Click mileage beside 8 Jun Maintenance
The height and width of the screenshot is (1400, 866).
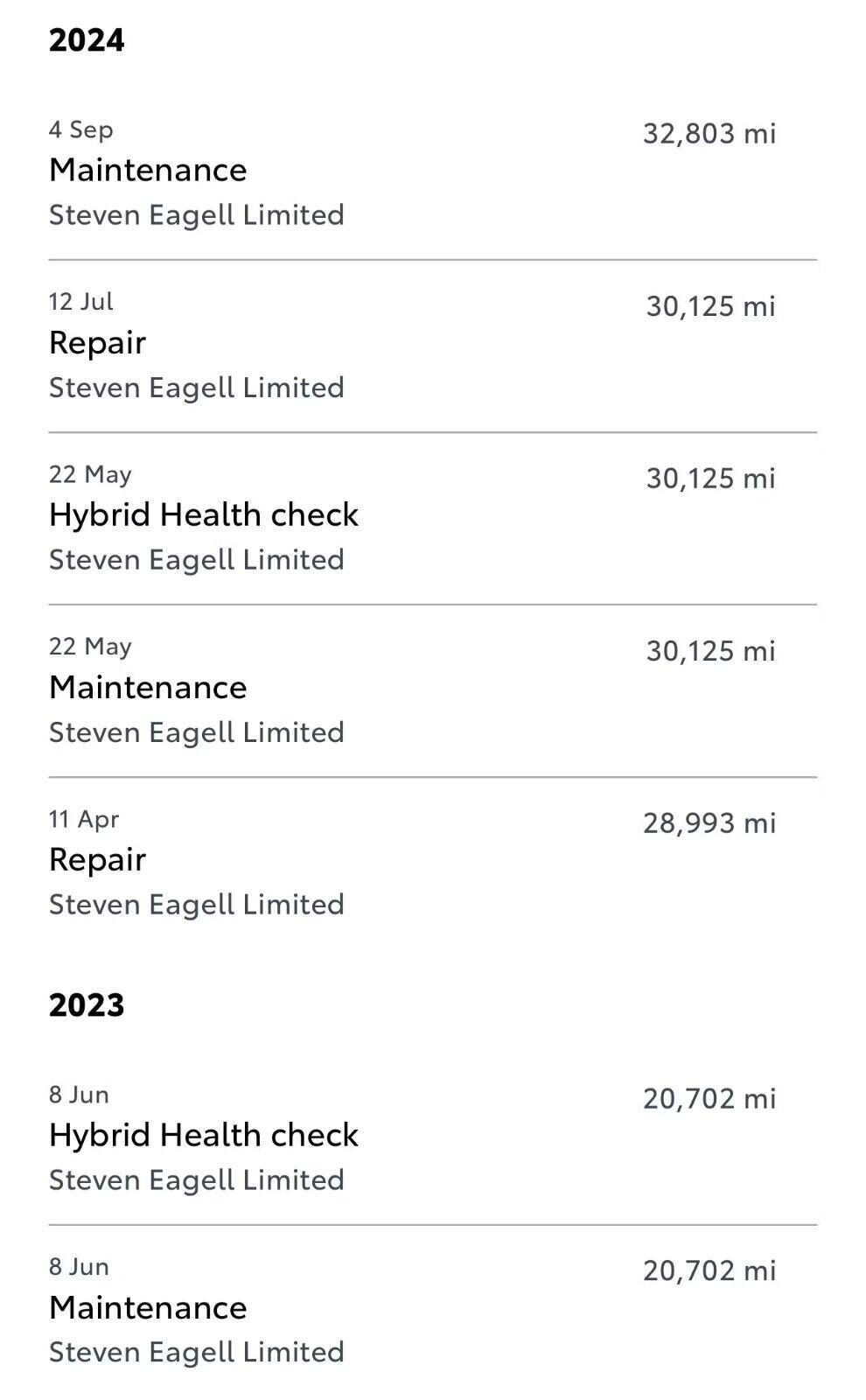(709, 1270)
